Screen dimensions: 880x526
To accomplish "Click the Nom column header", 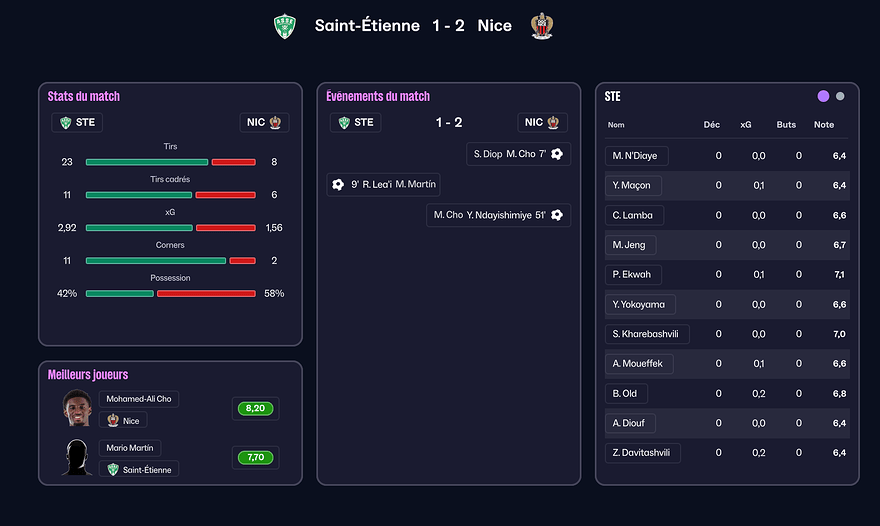I will [x=616, y=125].
